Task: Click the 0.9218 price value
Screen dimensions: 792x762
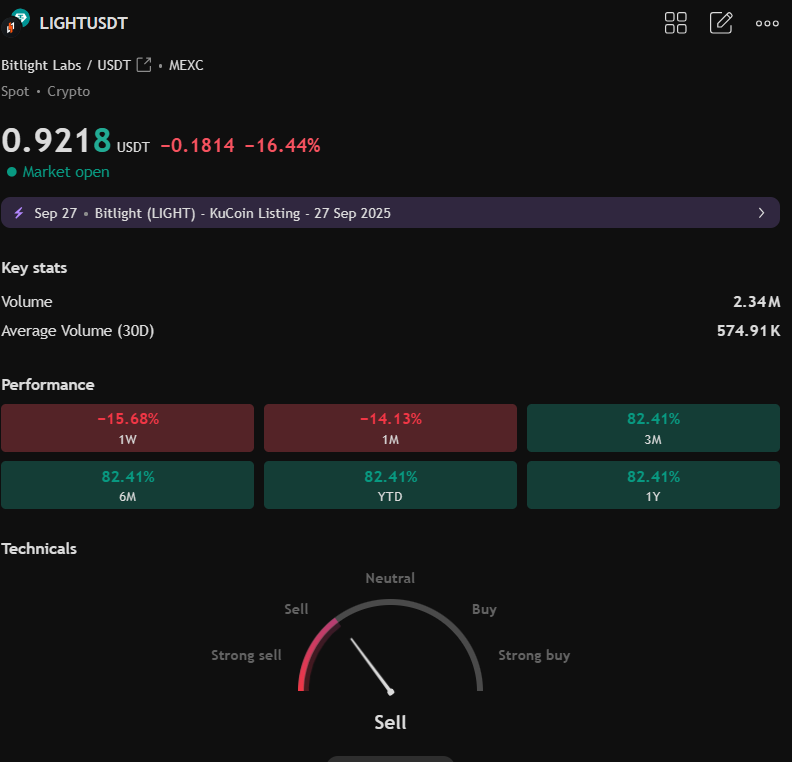Action: click(x=56, y=140)
